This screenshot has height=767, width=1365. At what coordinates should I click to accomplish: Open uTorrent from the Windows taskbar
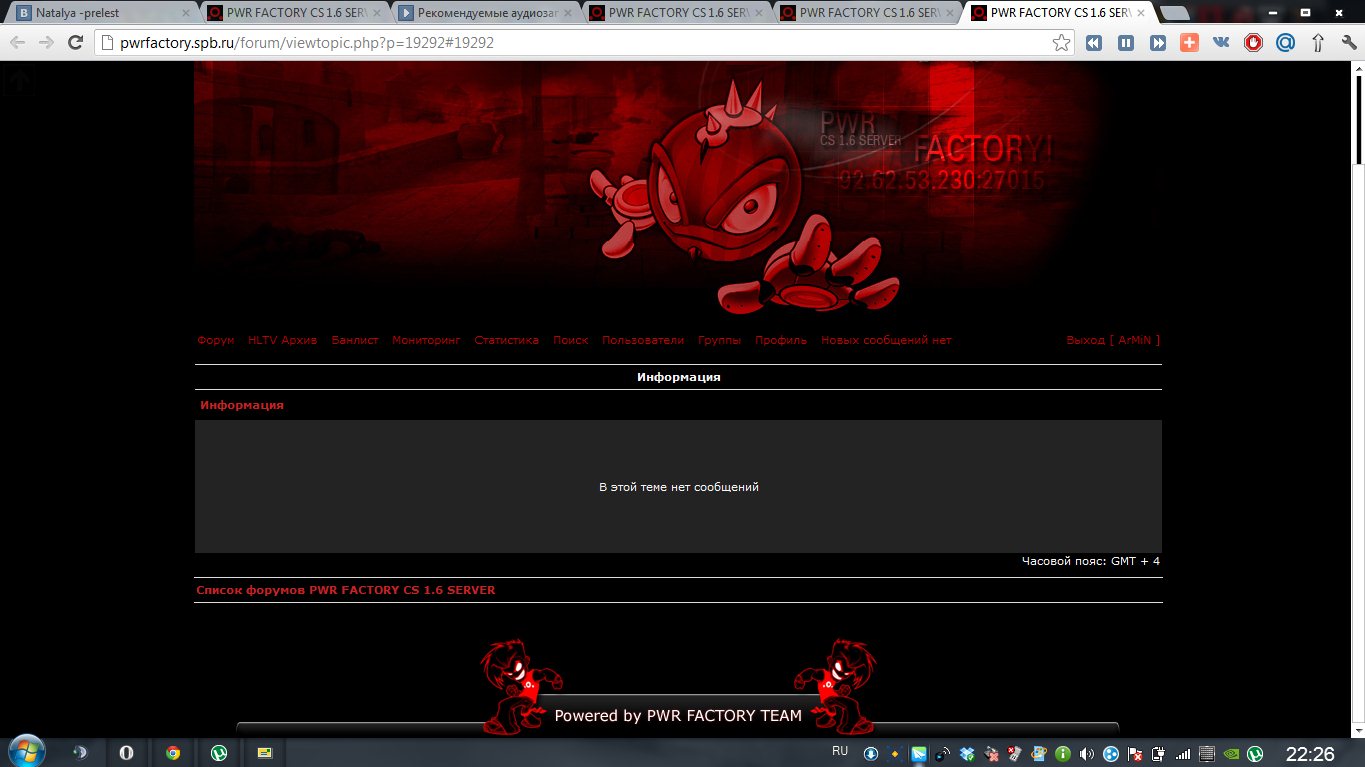click(218, 752)
